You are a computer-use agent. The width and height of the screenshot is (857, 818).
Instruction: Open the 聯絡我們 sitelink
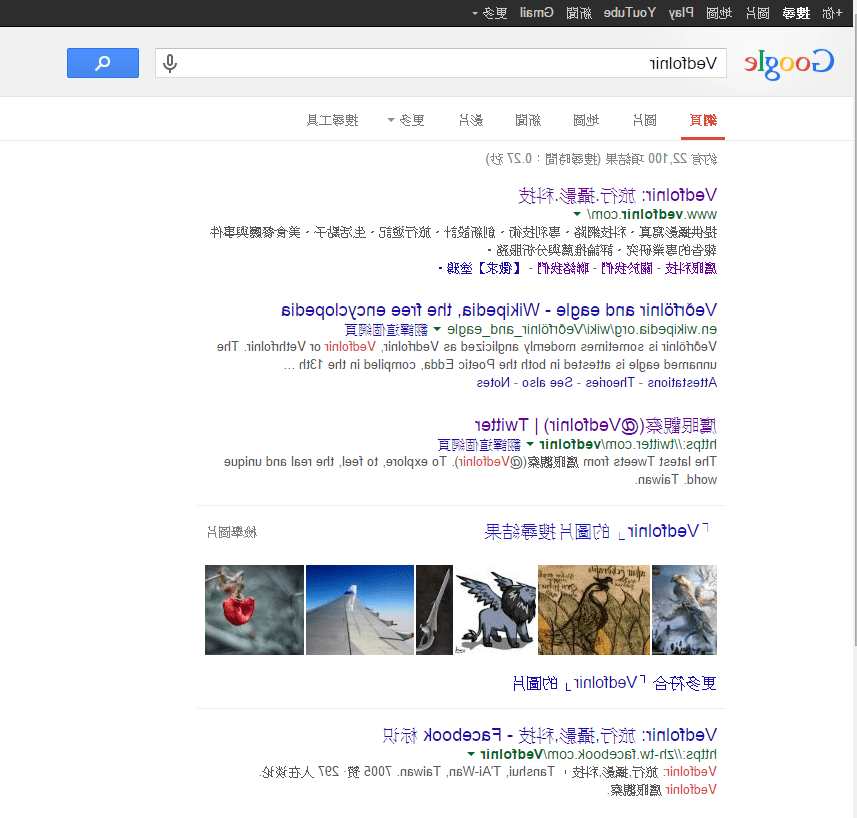[563, 268]
